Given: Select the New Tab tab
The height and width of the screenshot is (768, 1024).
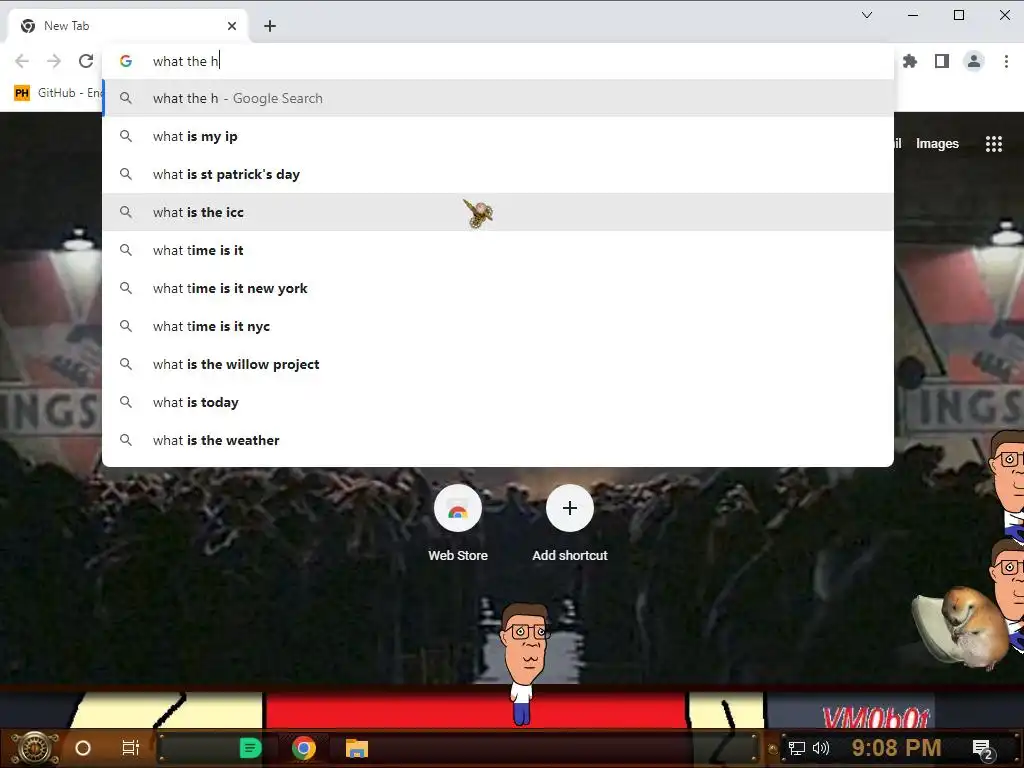Looking at the screenshot, I should pos(128,26).
